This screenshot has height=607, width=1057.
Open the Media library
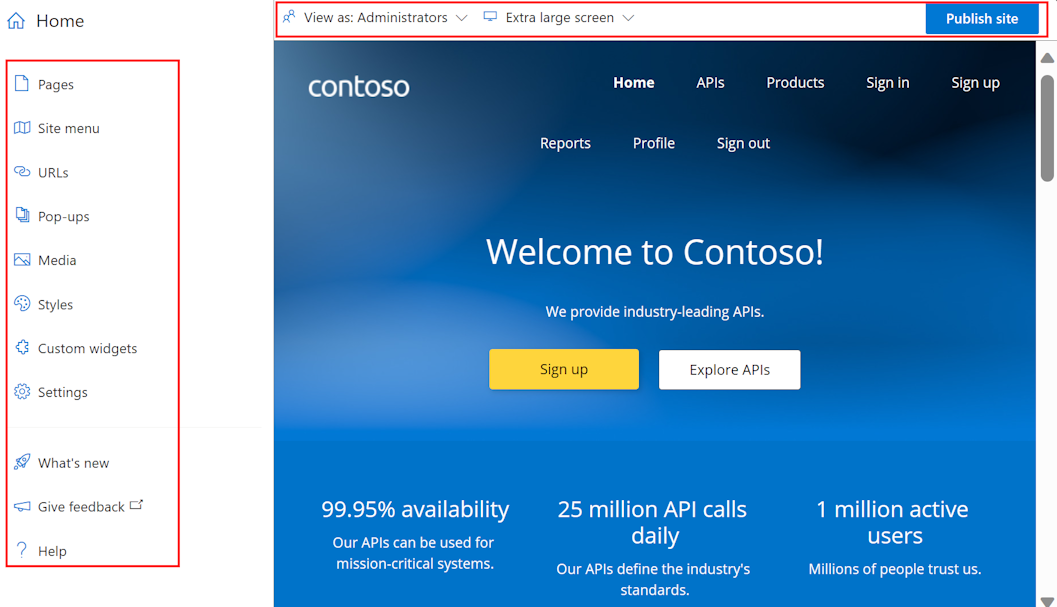(57, 260)
